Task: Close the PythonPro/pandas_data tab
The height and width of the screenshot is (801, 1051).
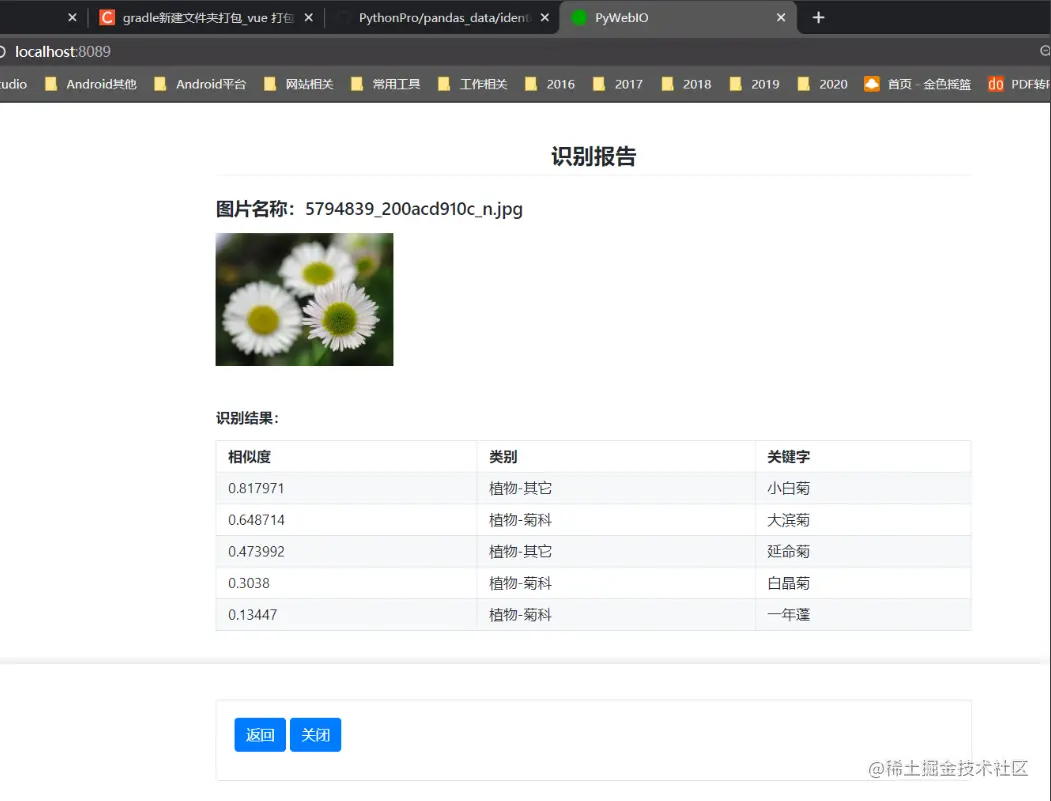Action: coord(545,17)
